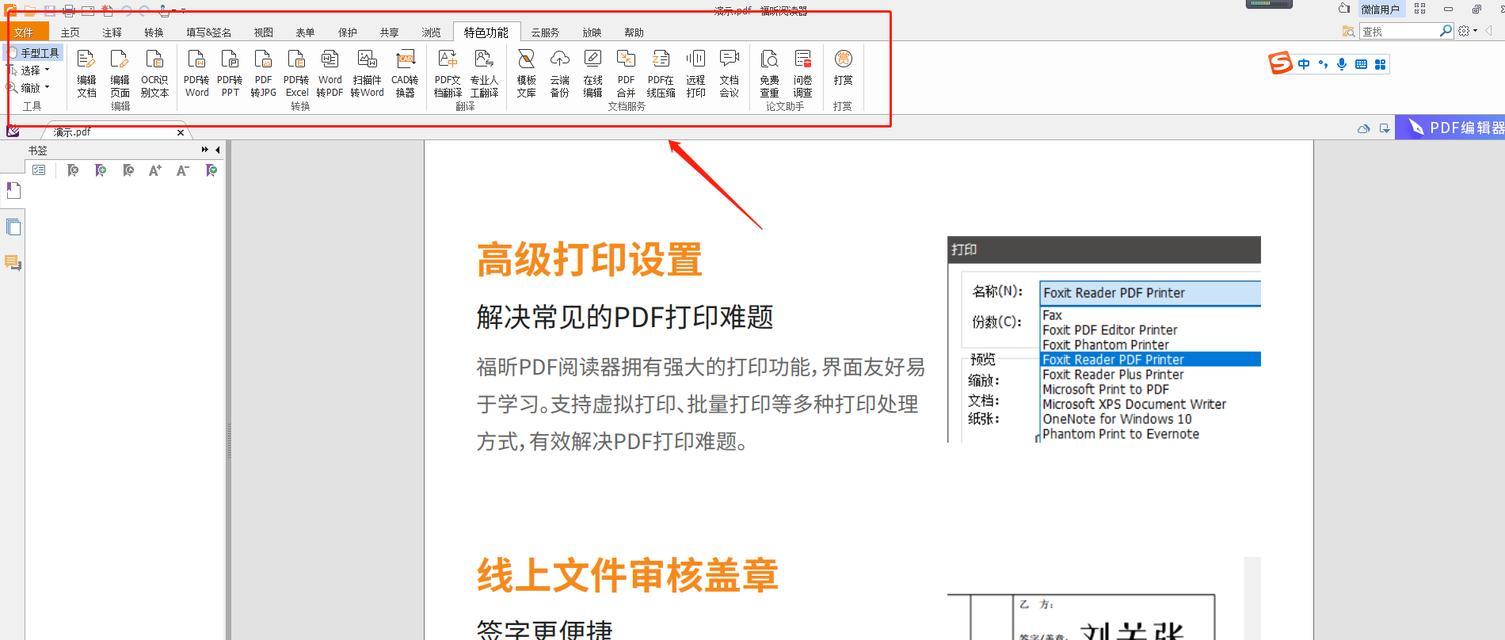Image resolution: width=1505 pixels, height=640 pixels.
Task: Switch to the 放映 tab
Action: pos(592,32)
